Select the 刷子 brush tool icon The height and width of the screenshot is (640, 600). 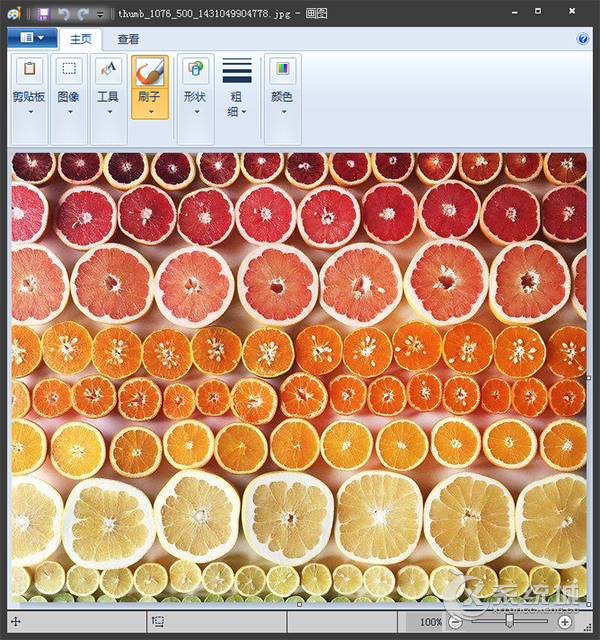(150, 71)
